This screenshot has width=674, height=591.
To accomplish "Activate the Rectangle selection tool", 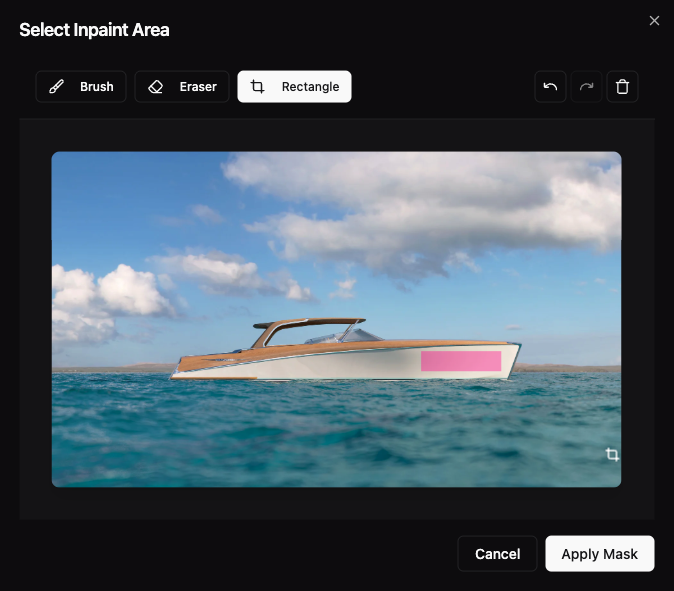I will 294,87.
